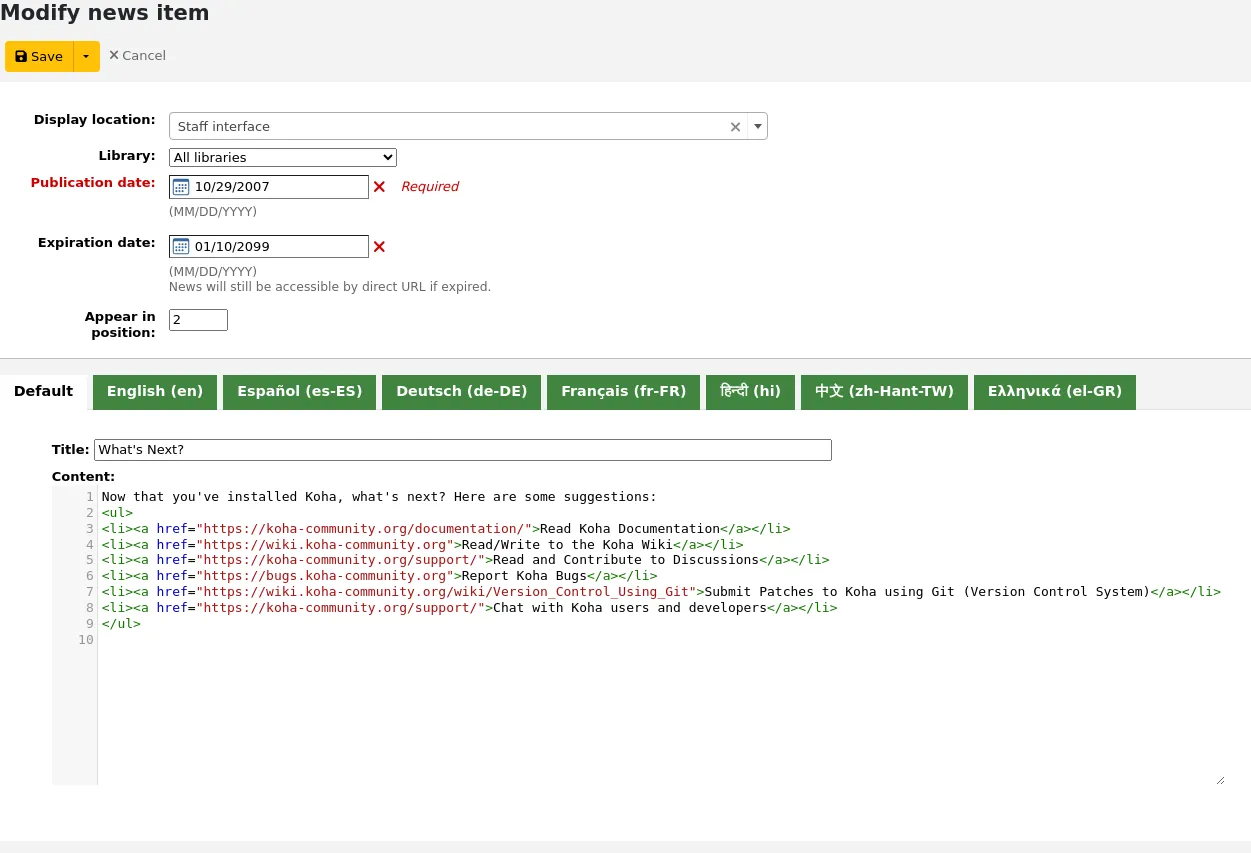Viewport: 1251px width, 853px height.
Task: Switch to the English (en) tab
Action: (x=155, y=392)
